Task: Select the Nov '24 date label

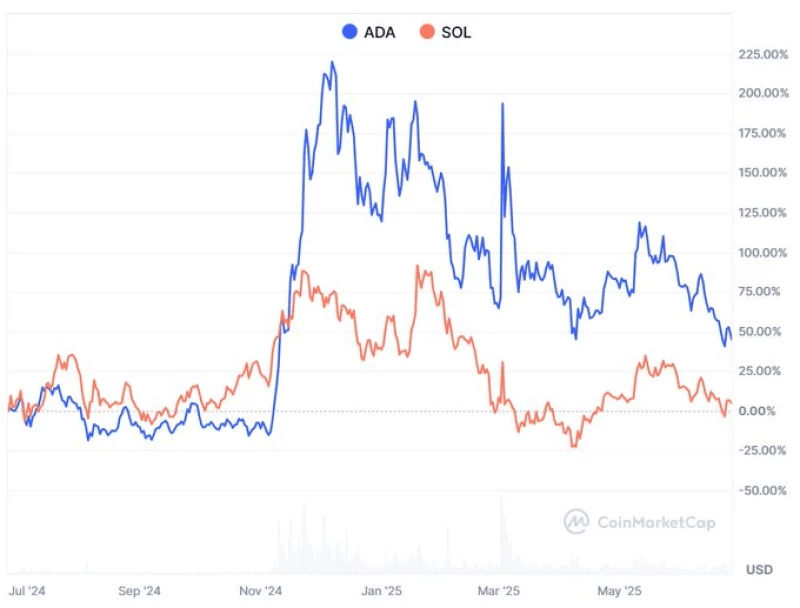Action: 260,591
